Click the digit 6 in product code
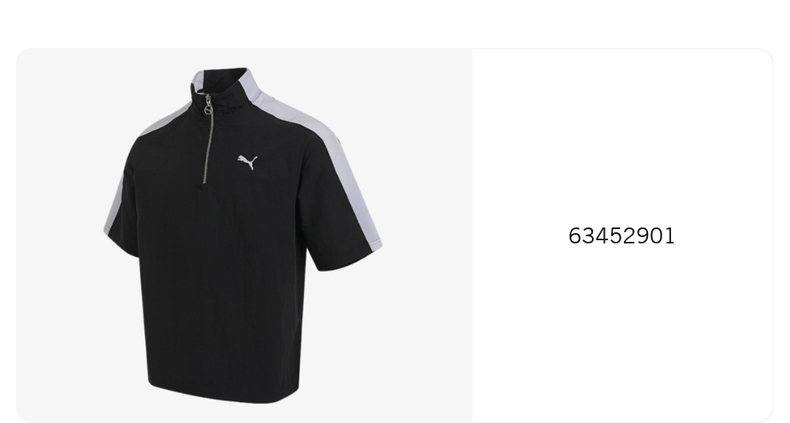Viewport: 790px width, 423px height. tap(574, 236)
